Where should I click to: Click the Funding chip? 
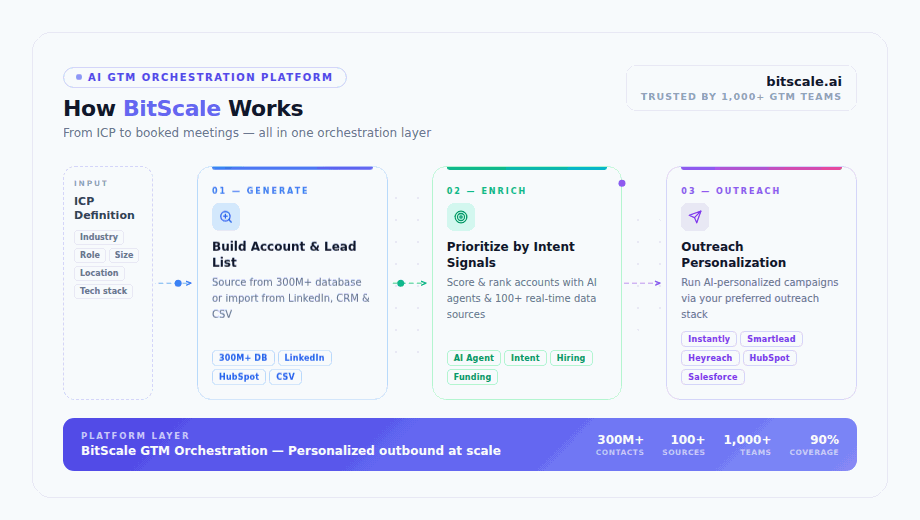click(x=472, y=377)
